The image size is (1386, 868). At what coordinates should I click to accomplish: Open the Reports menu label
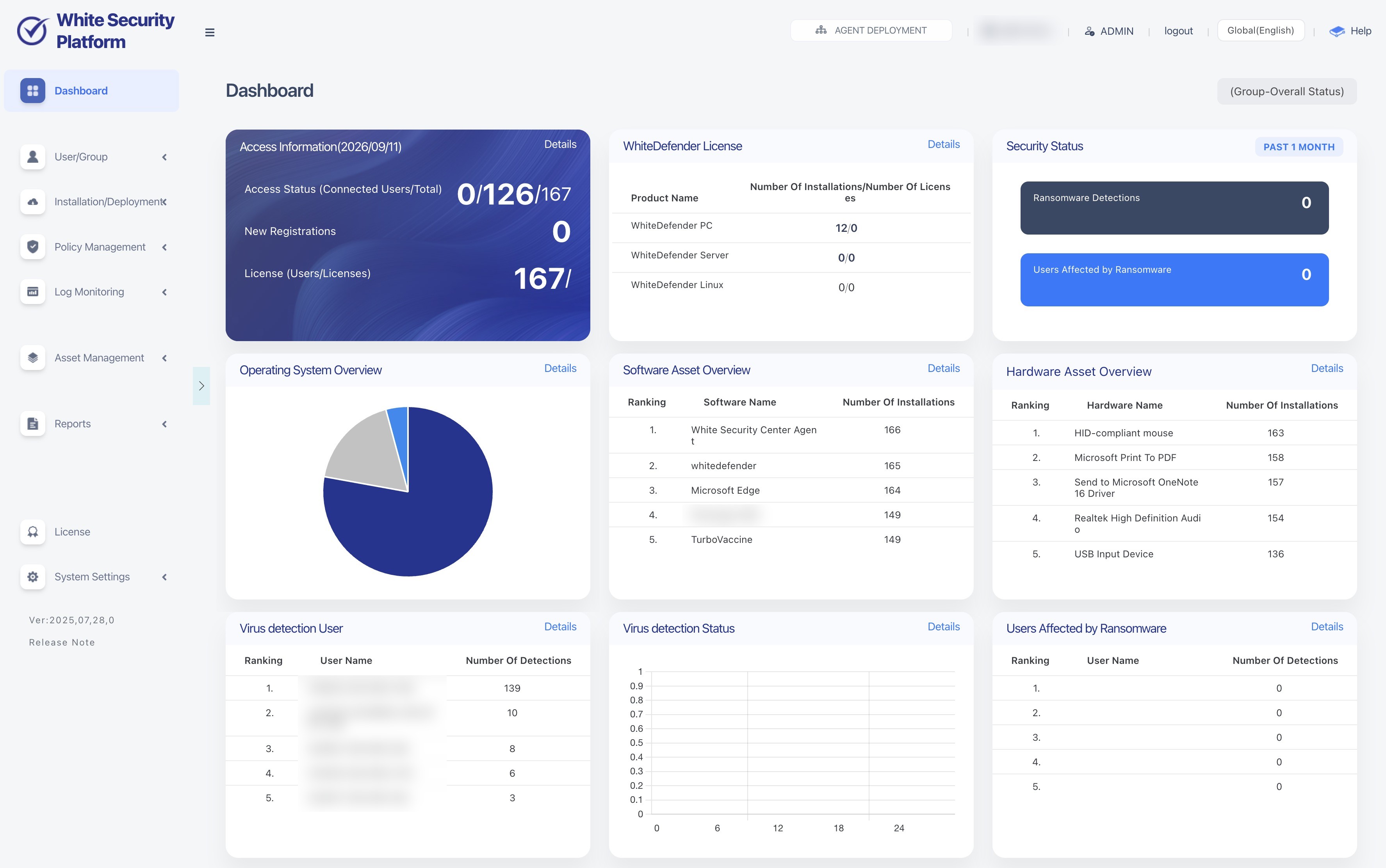tap(72, 424)
